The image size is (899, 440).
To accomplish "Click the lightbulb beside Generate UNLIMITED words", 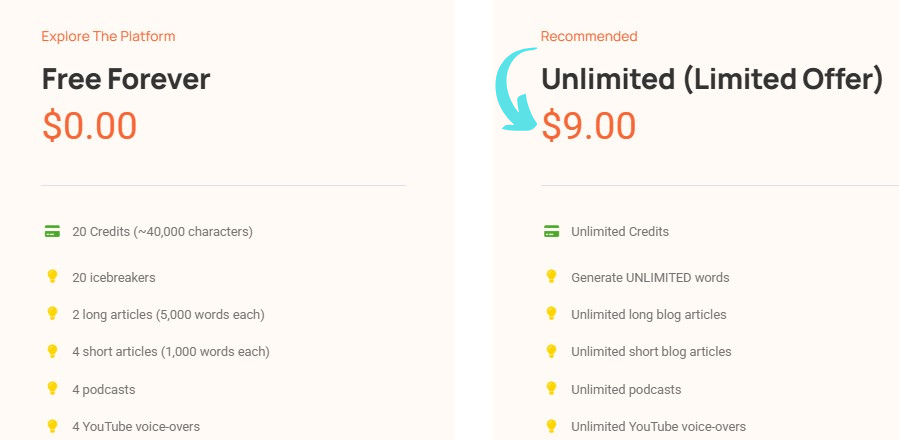I will point(551,277).
